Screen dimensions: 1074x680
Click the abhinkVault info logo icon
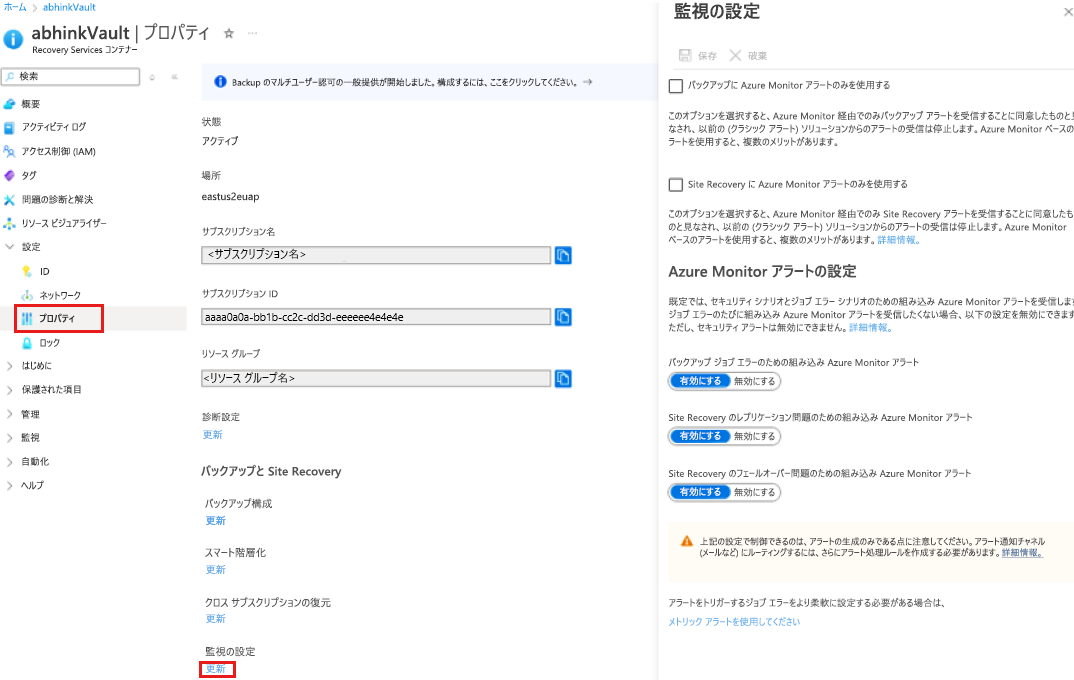13,40
